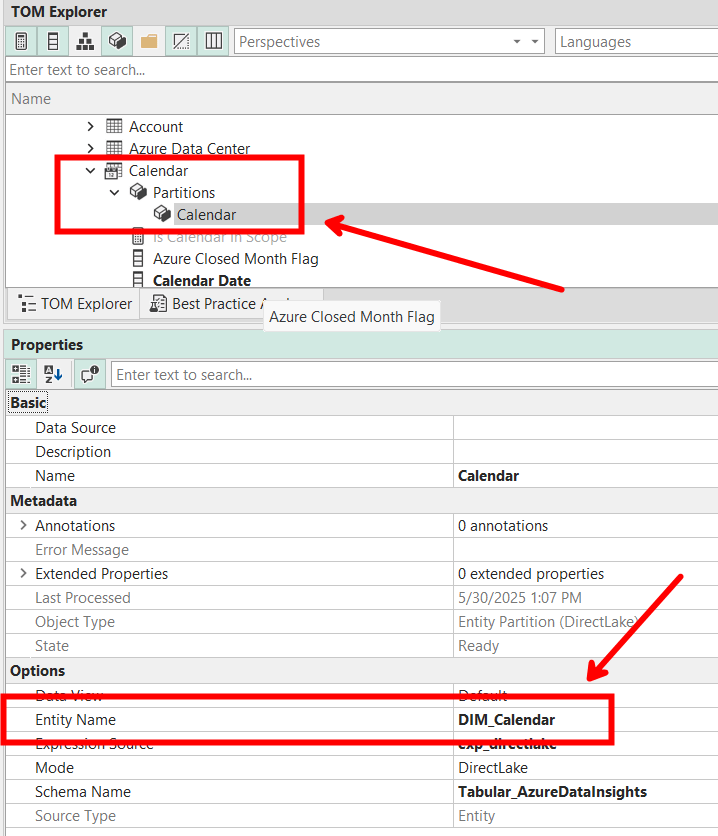
Task: Expand the Account table node
Action: pyautogui.click(x=90, y=127)
